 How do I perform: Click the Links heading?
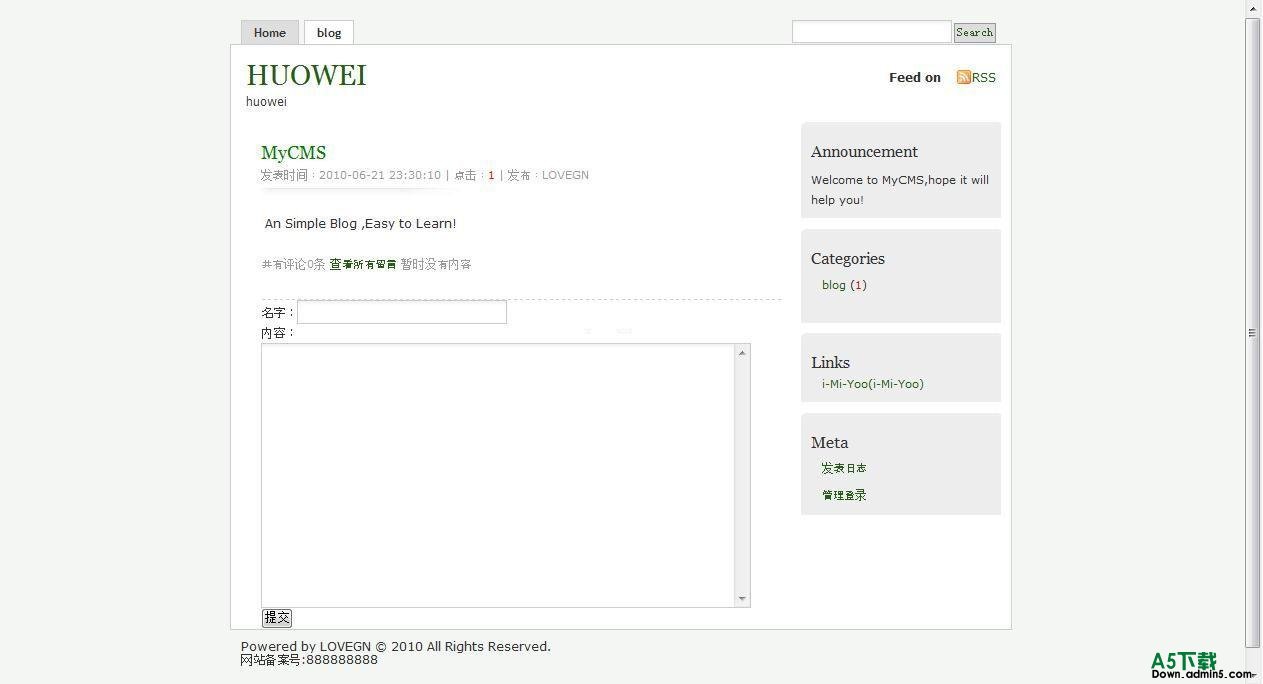(830, 363)
